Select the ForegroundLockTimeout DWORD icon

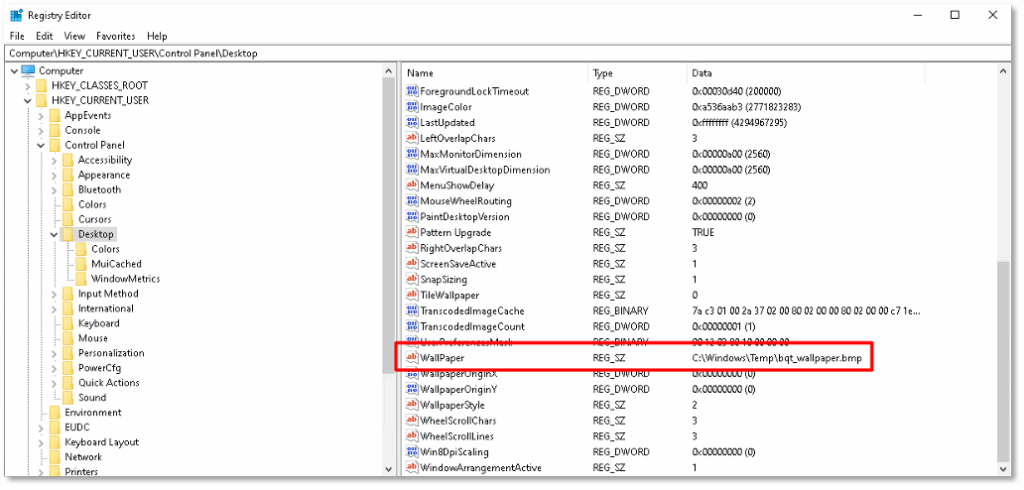(x=411, y=91)
